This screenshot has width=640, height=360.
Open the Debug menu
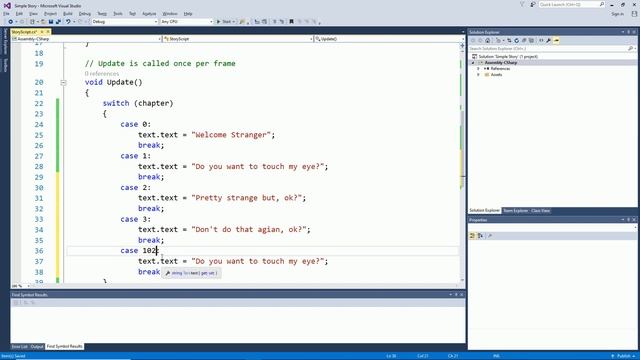[84, 13]
